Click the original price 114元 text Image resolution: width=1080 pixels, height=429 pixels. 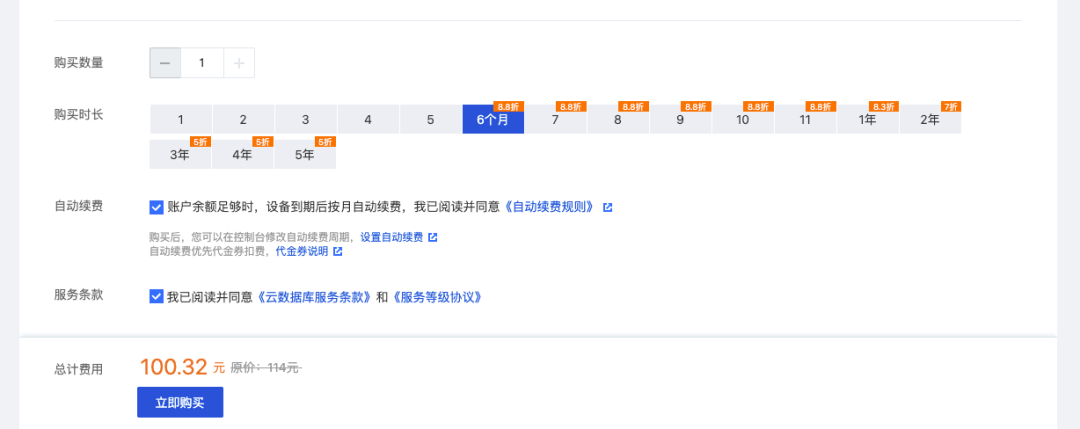pyautogui.click(x=266, y=368)
